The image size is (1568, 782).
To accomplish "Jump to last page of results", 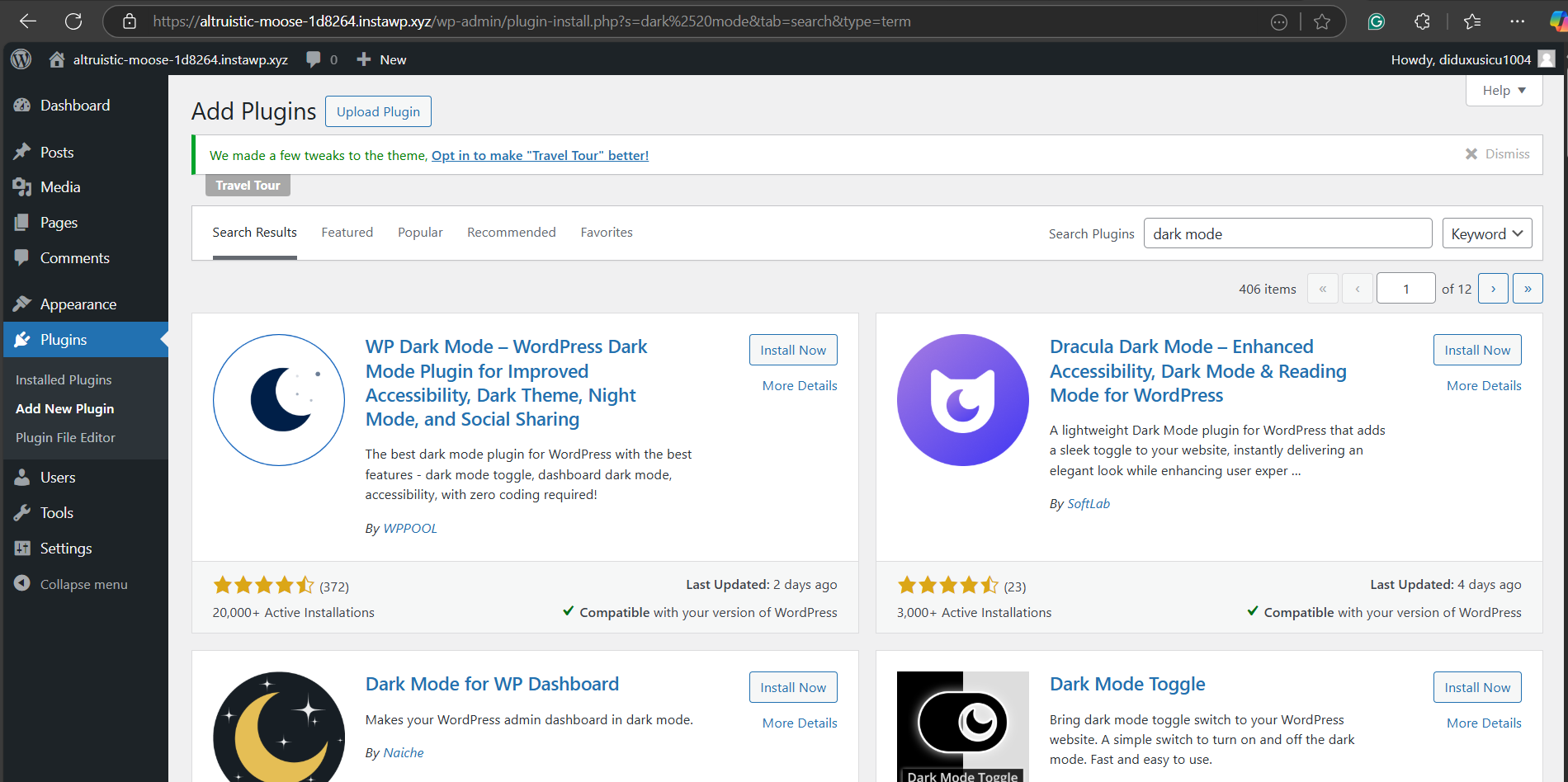I will click(x=1528, y=289).
